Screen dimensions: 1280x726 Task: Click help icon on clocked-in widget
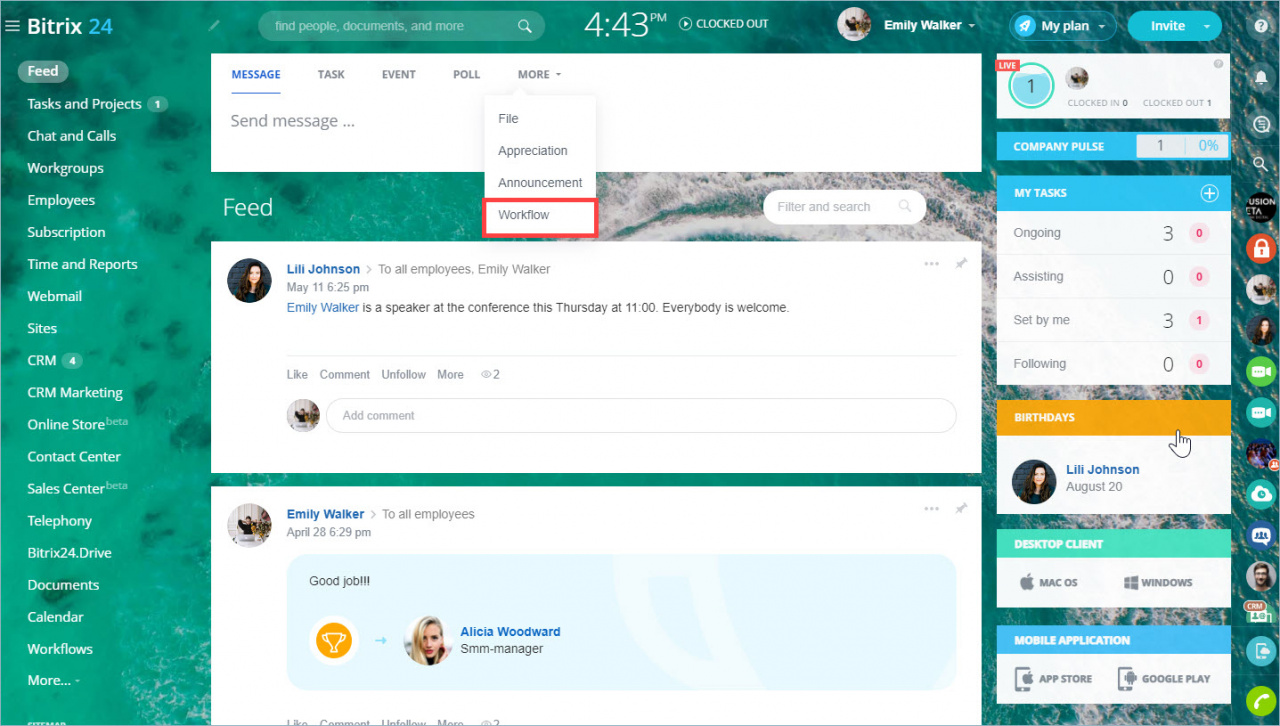click(x=1218, y=64)
